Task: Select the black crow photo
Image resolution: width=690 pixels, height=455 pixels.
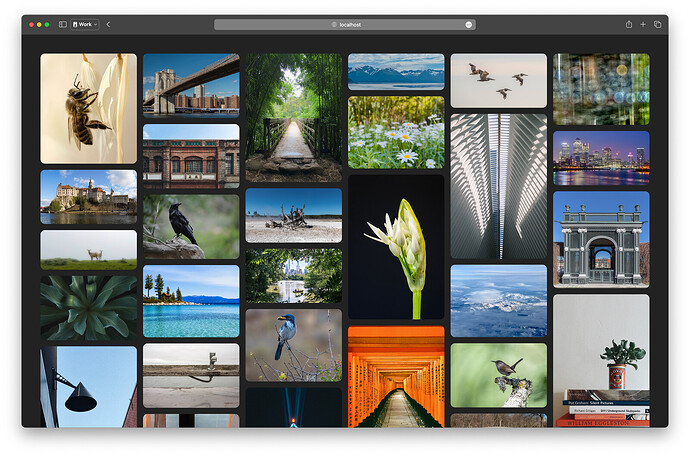Action: pyautogui.click(x=191, y=226)
